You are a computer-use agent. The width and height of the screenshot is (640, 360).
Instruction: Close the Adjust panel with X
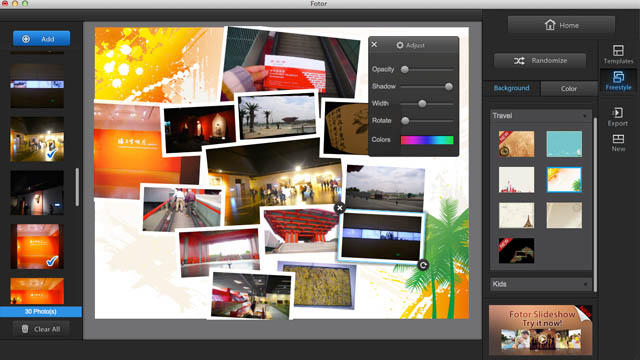[374, 44]
